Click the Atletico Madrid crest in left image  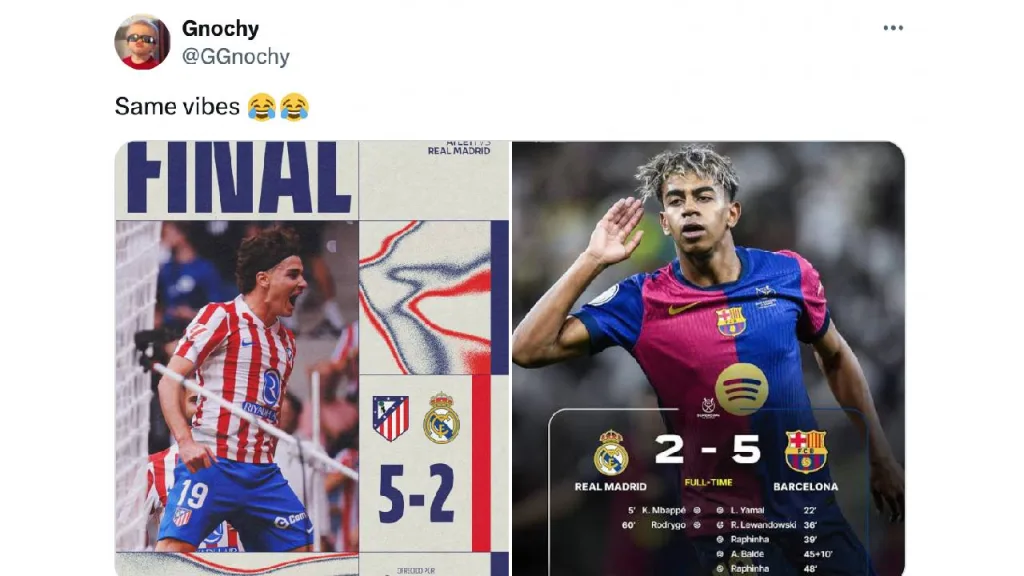point(391,418)
